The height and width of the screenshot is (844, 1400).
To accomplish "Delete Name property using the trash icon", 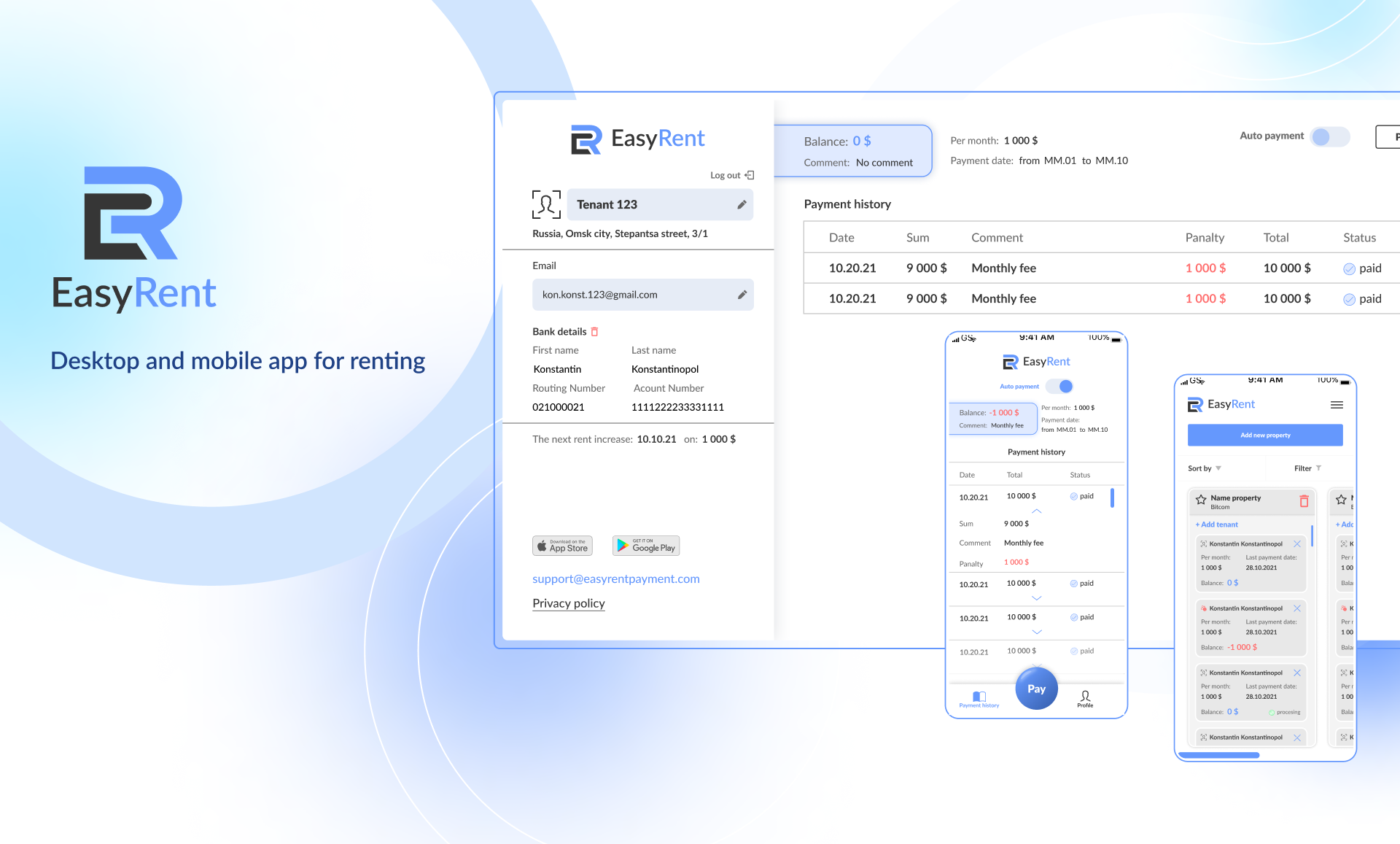I will (x=1304, y=501).
